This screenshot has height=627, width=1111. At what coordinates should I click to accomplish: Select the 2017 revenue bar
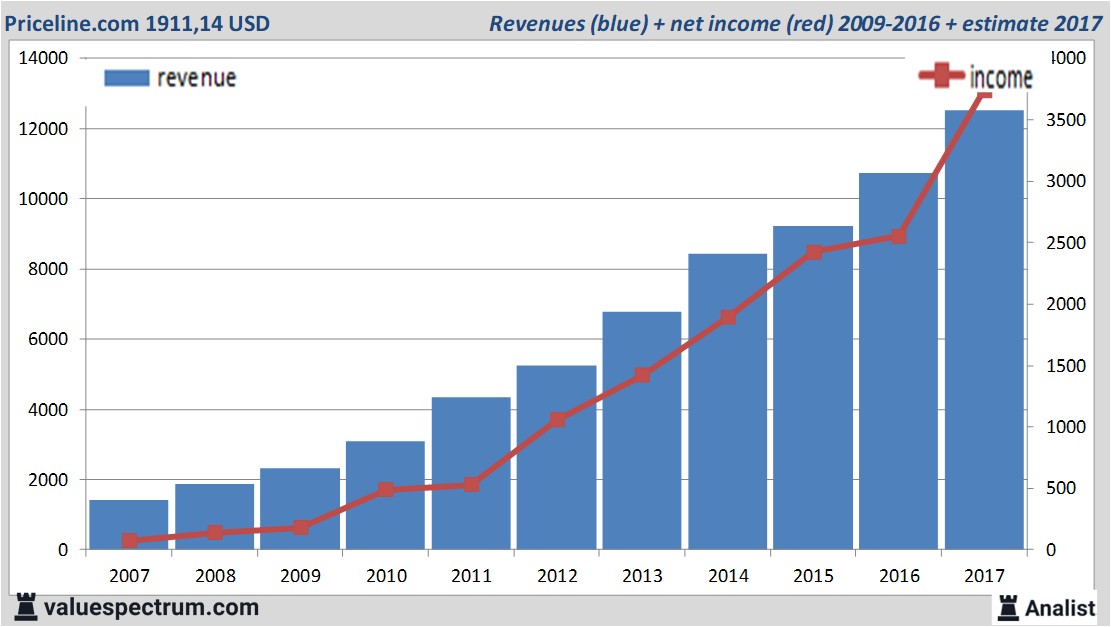pos(984,329)
